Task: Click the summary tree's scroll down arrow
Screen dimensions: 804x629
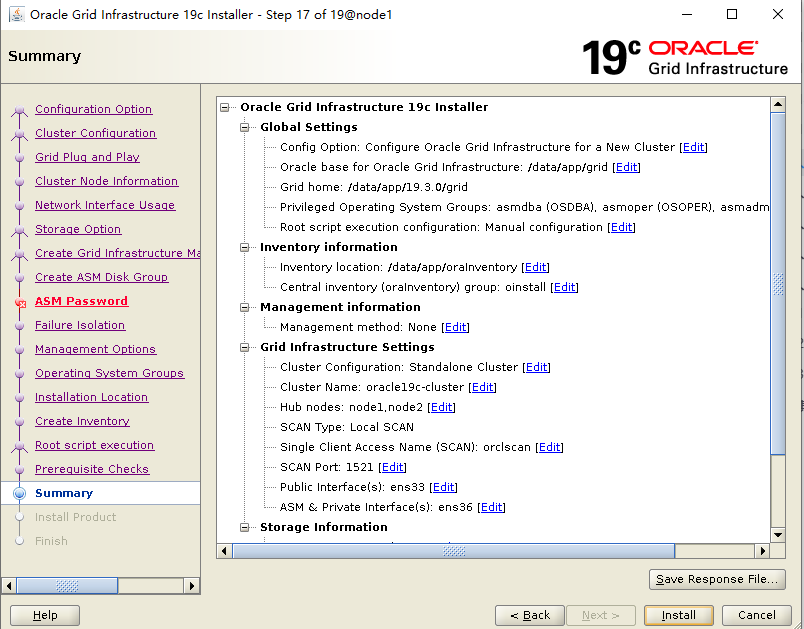Action: pyautogui.click(x=778, y=535)
